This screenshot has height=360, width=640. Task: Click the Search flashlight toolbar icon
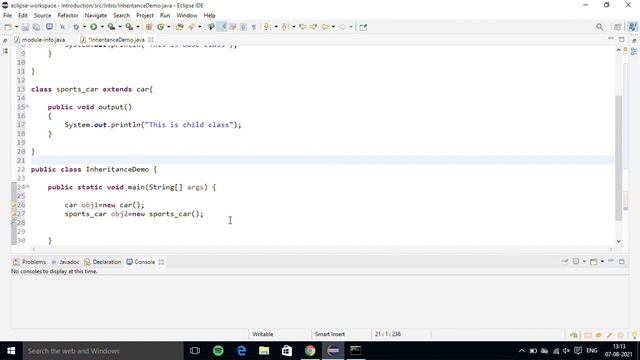click(191, 27)
